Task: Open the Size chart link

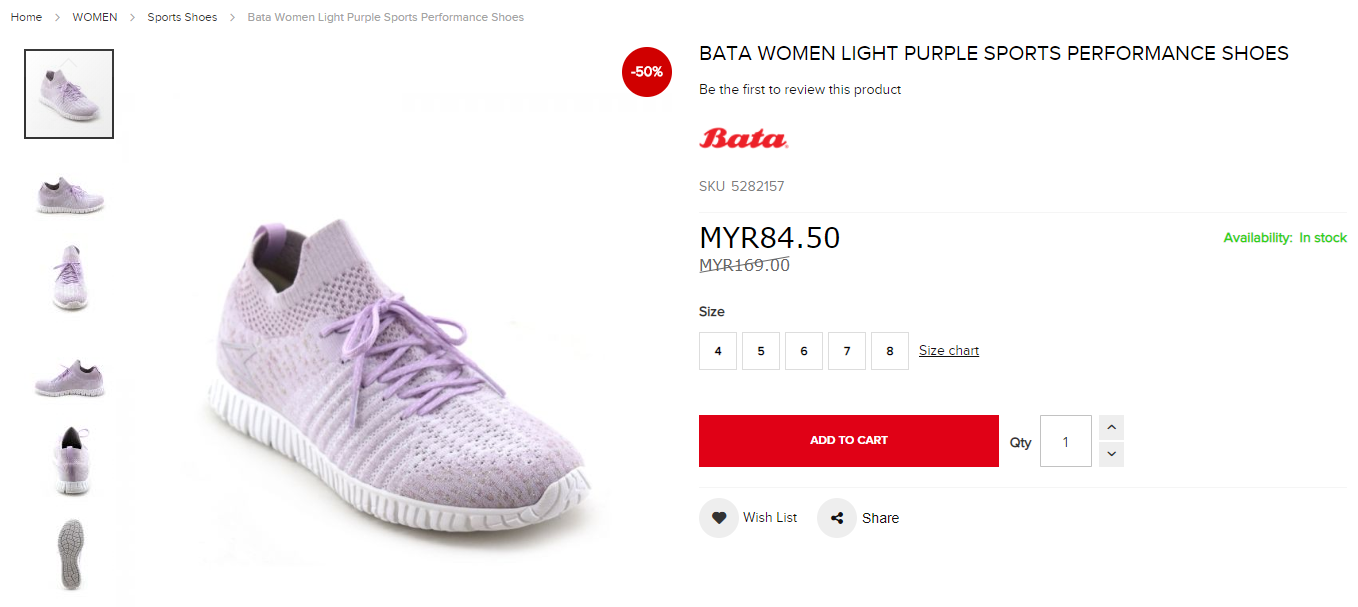Action: (x=949, y=351)
